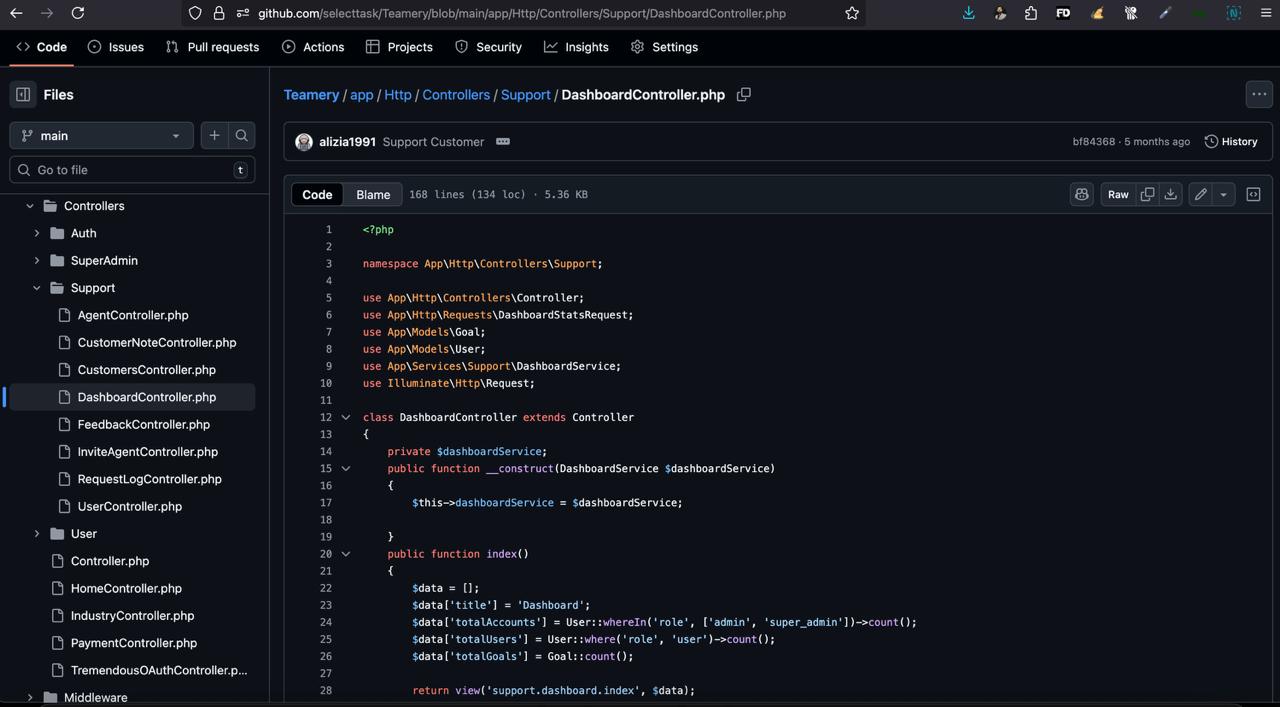Expand the commit message ellipsis
Screen dimensions: 1280x707
point(503,142)
